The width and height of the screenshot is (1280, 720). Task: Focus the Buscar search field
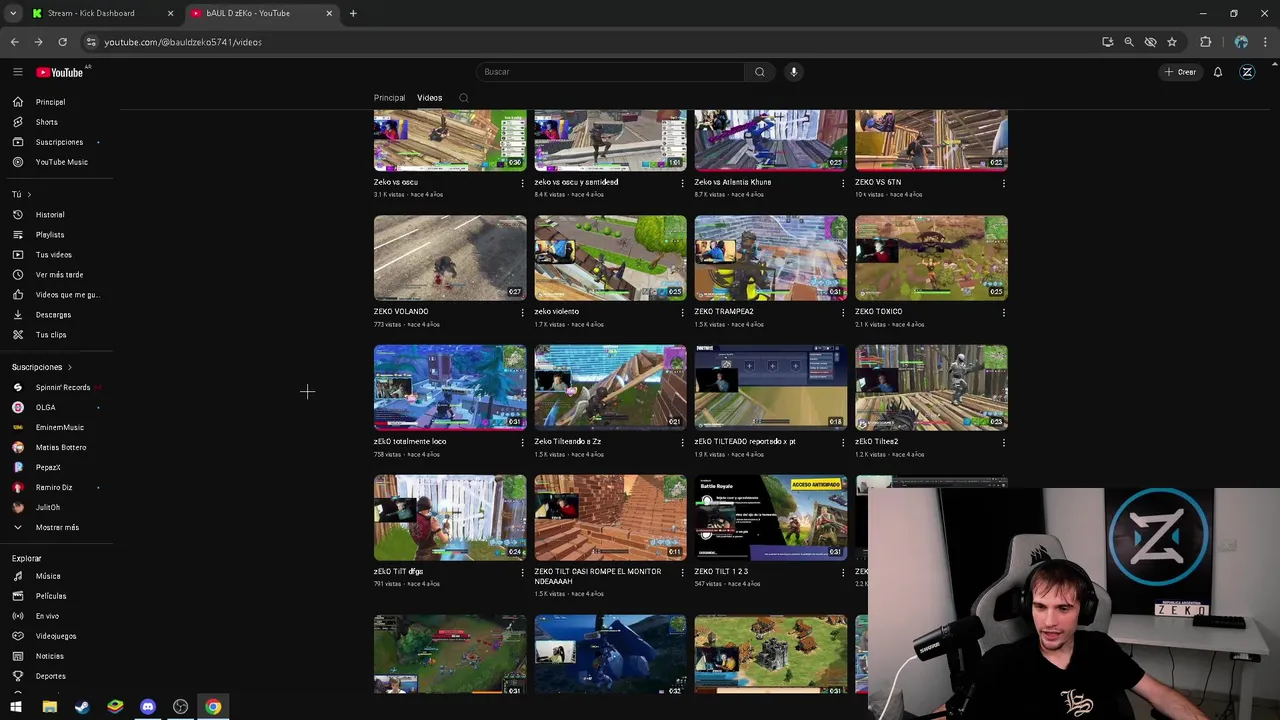610,72
